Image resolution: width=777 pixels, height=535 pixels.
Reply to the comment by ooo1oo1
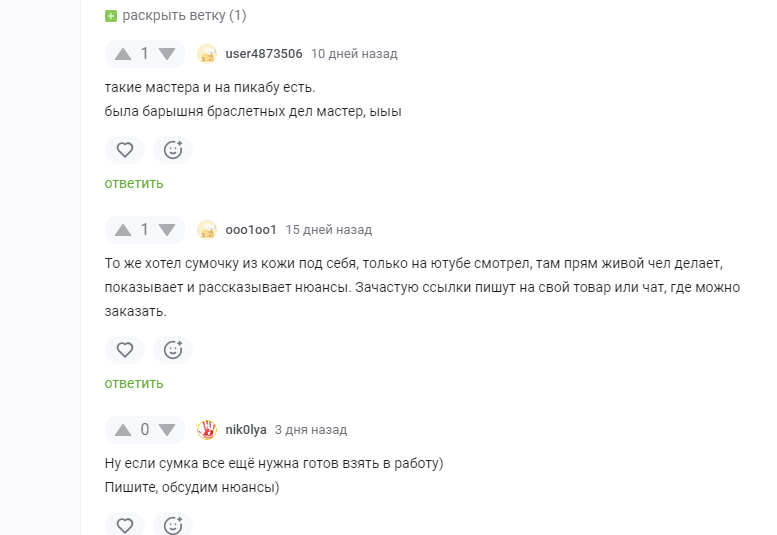[134, 383]
